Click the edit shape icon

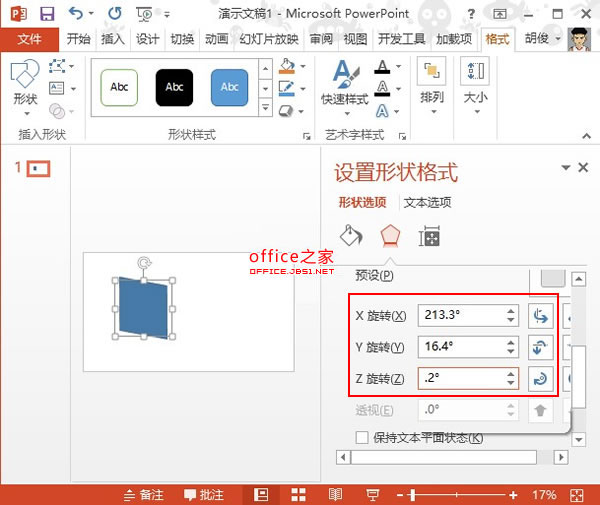point(57,66)
